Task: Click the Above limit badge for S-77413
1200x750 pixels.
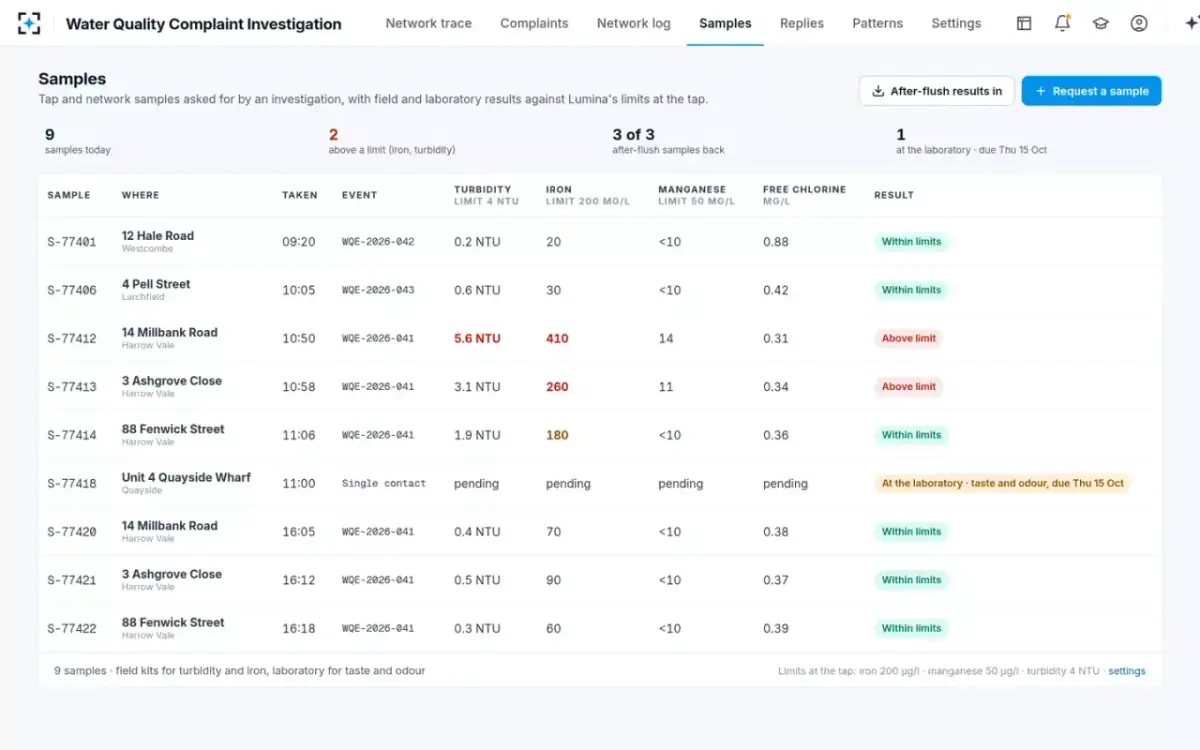Action: (909, 387)
